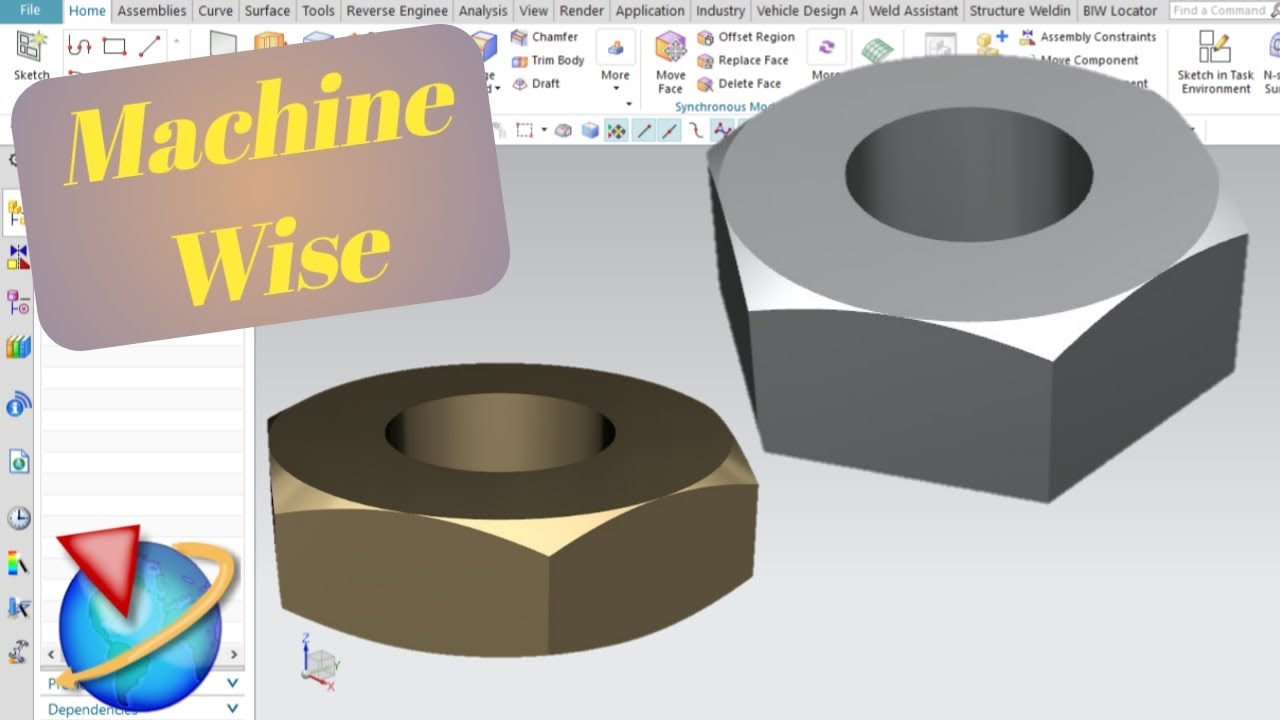Switch to the View tab

[x=533, y=11]
